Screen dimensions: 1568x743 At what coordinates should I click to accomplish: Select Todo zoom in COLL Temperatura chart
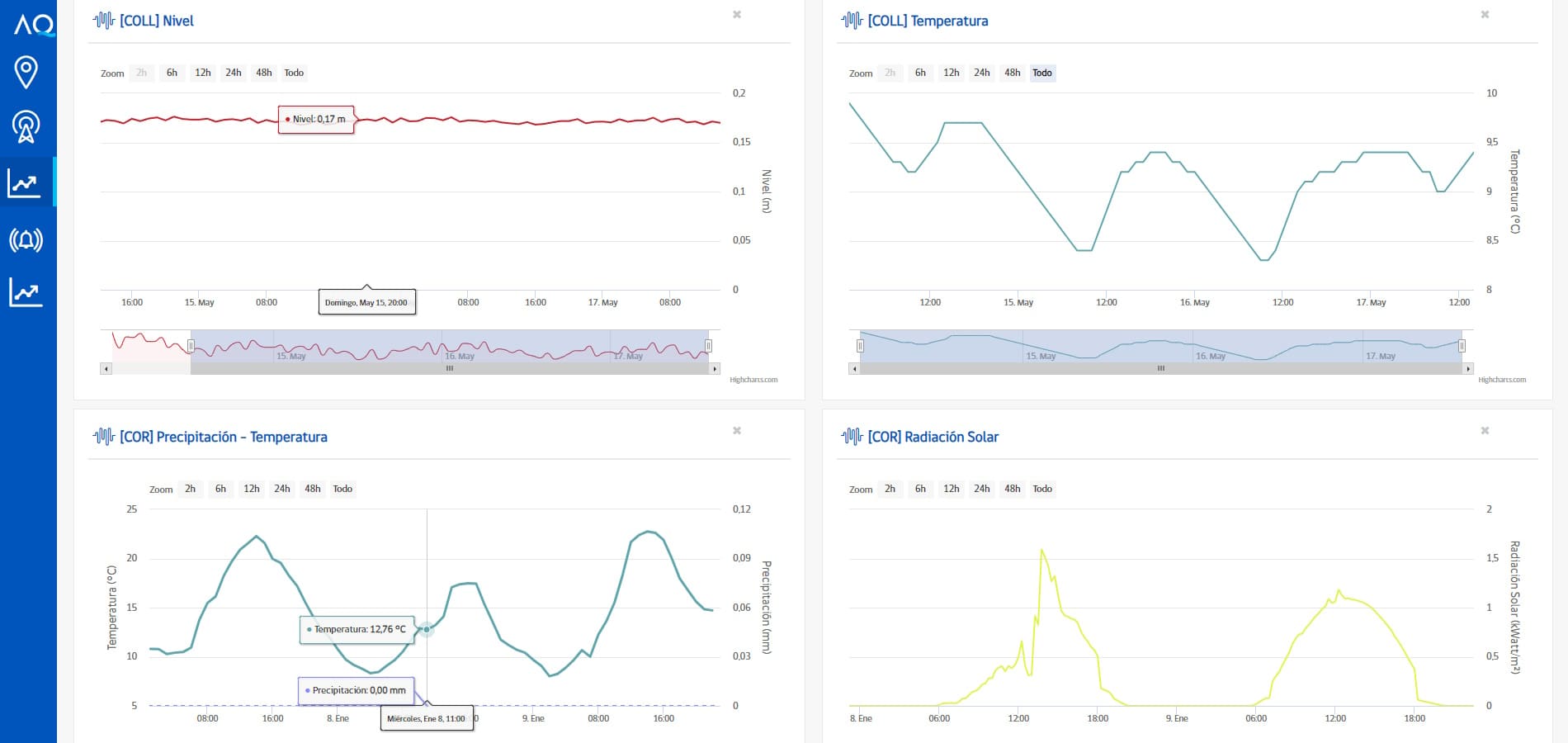pyautogui.click(x=1042, y=73)
